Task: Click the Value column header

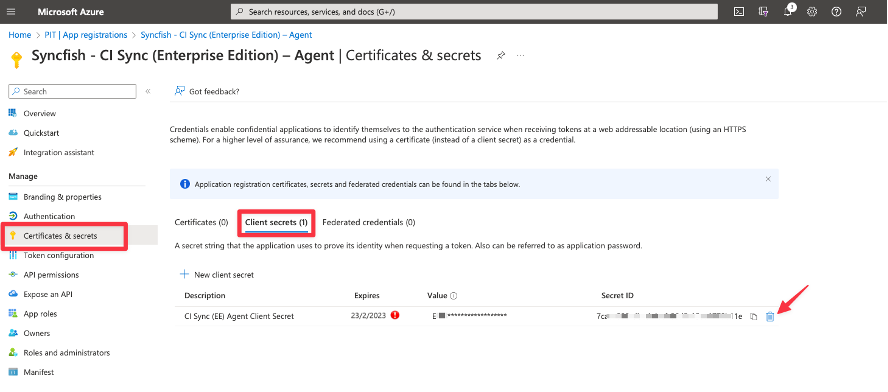Action: 437,296
